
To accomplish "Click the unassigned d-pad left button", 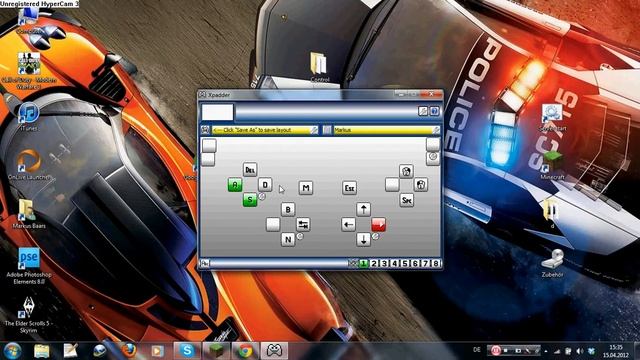I will [273, 224].
